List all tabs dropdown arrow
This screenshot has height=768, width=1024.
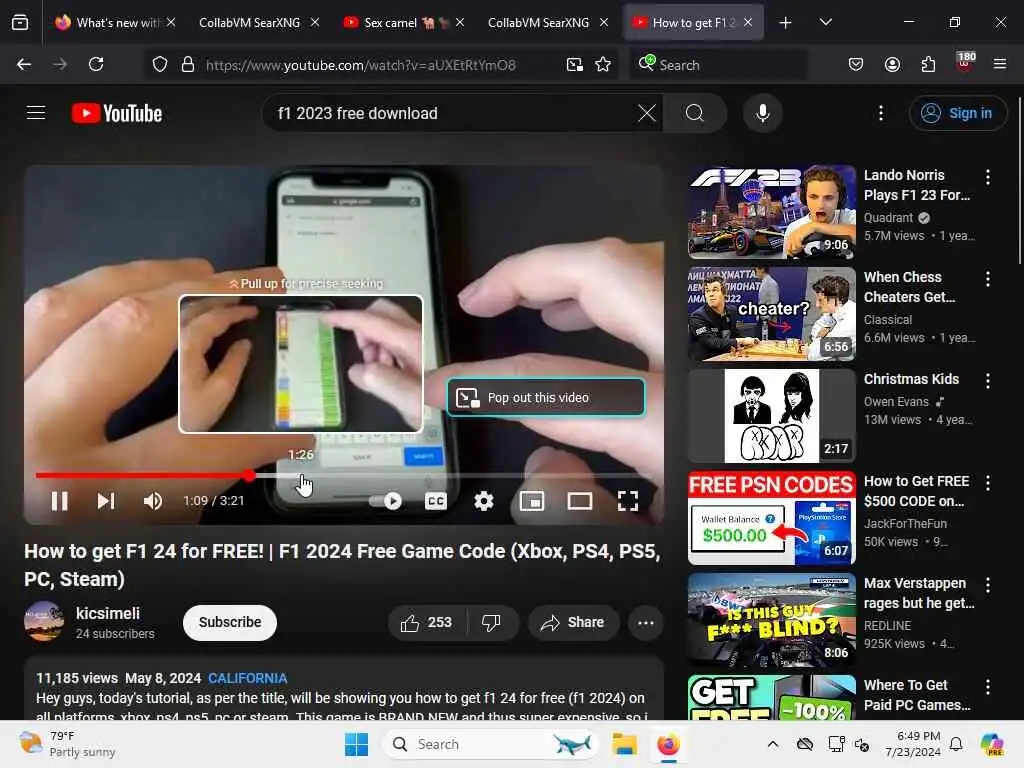point(825,22)
